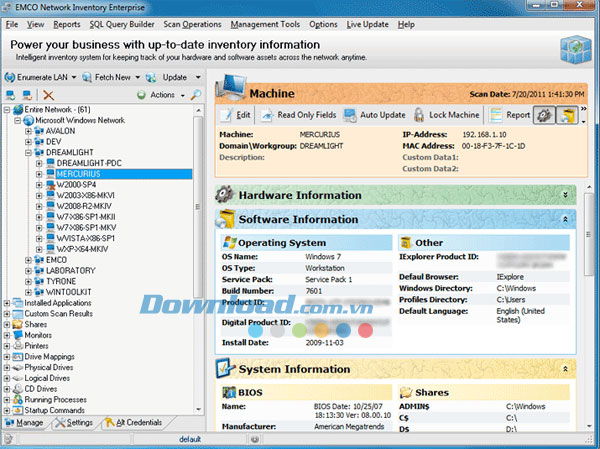Click the Entire Network globe icon

18,110
